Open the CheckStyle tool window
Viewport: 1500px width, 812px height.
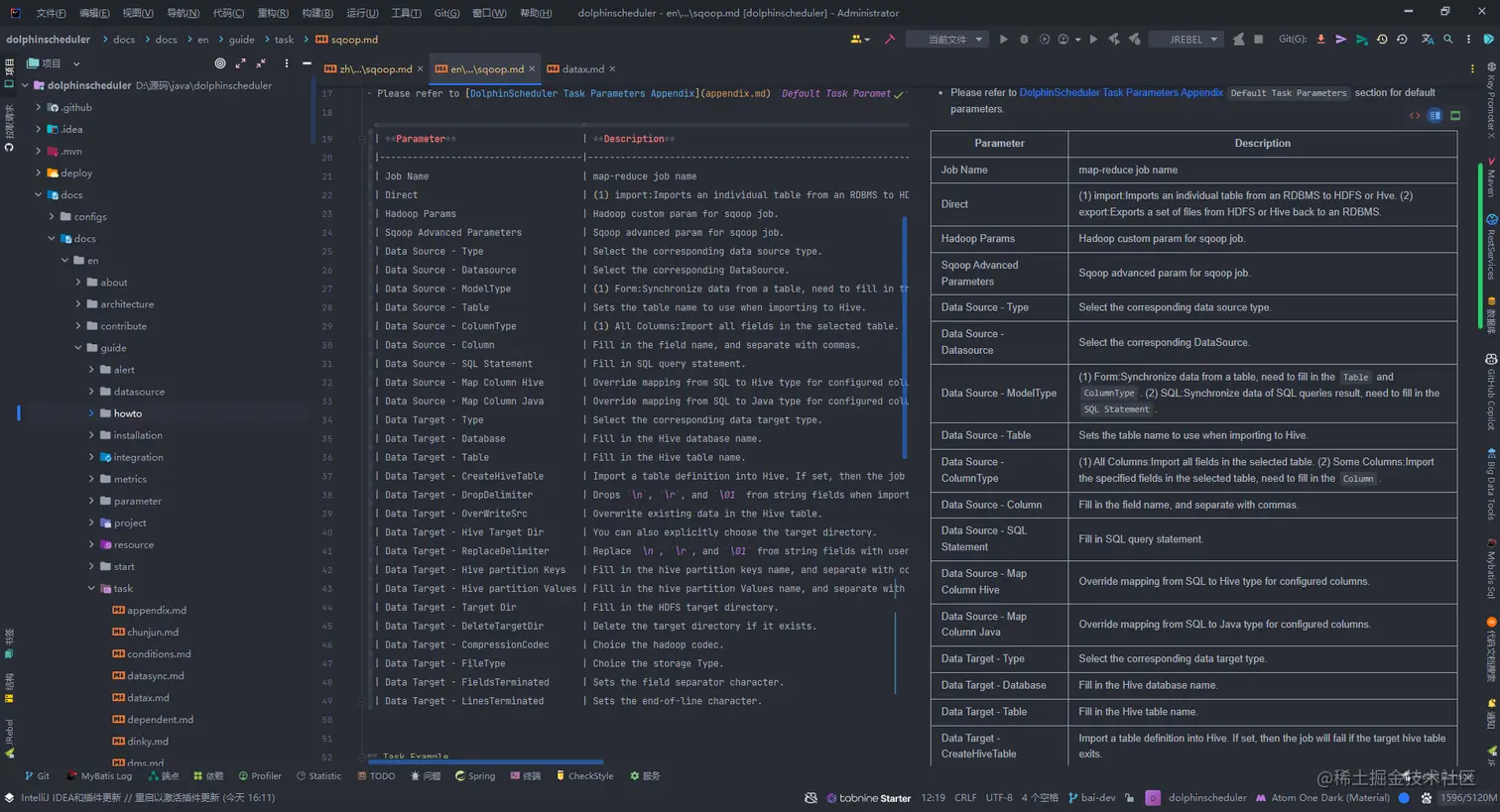(x=584, y=776)
